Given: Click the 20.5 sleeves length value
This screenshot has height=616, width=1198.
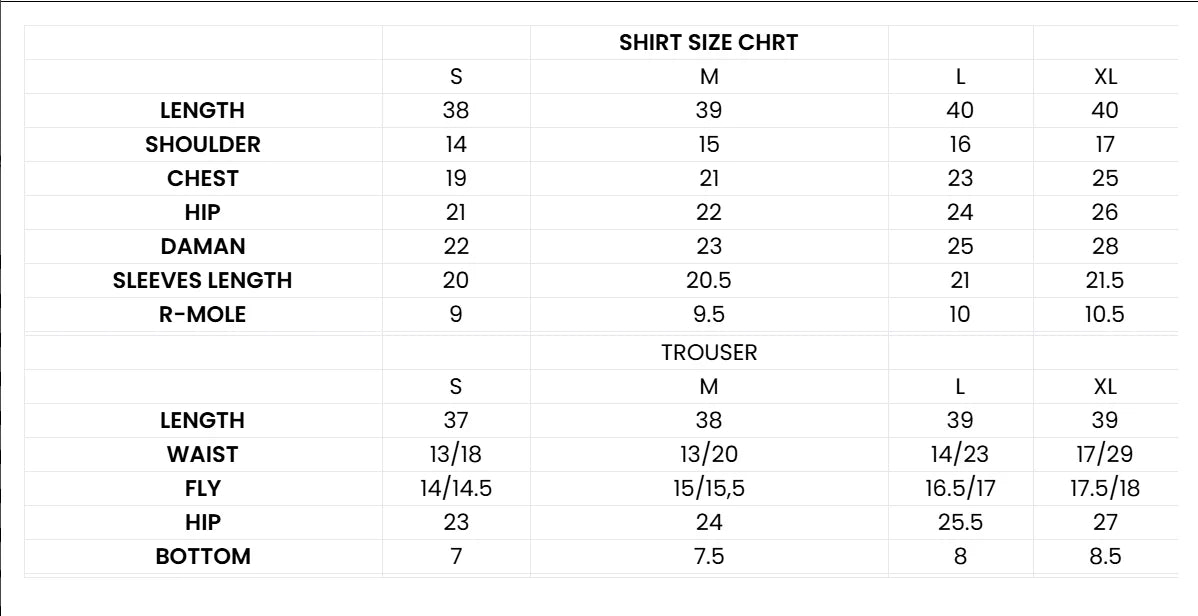Looking at the screenshot, I should pyautogui.click(x=708, y=281).
